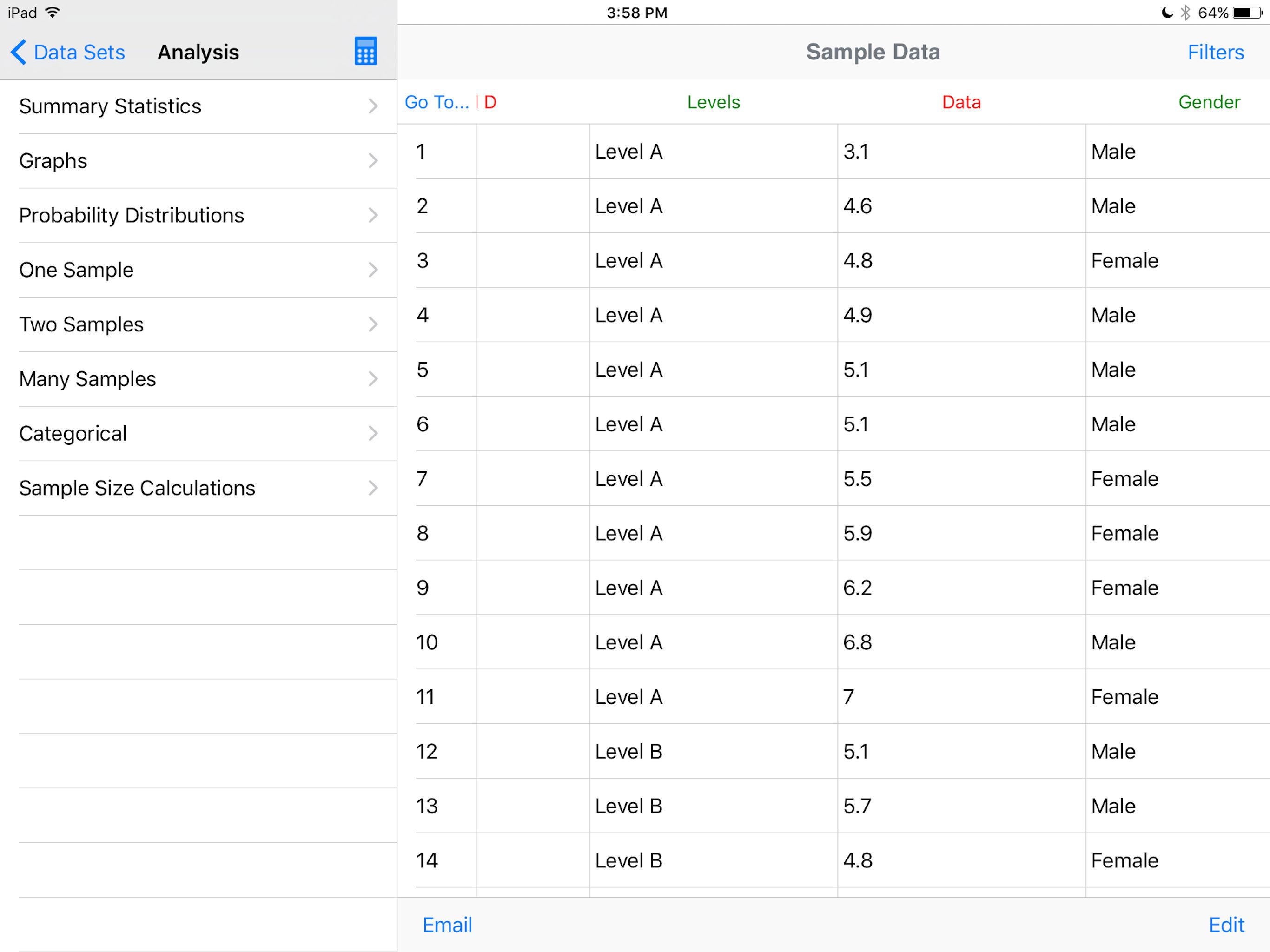Click the Wi-Fi icon in status bar

click(x=52, y=13)
